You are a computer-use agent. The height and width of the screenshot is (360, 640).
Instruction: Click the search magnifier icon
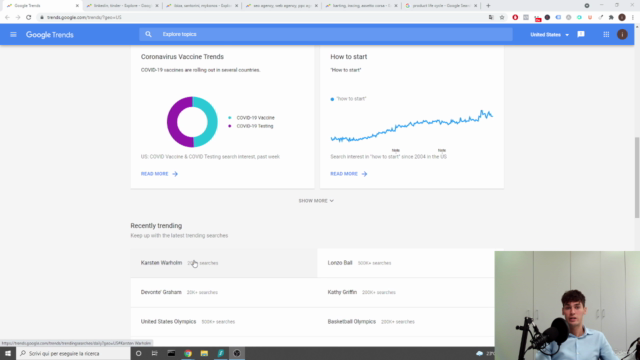149,34
